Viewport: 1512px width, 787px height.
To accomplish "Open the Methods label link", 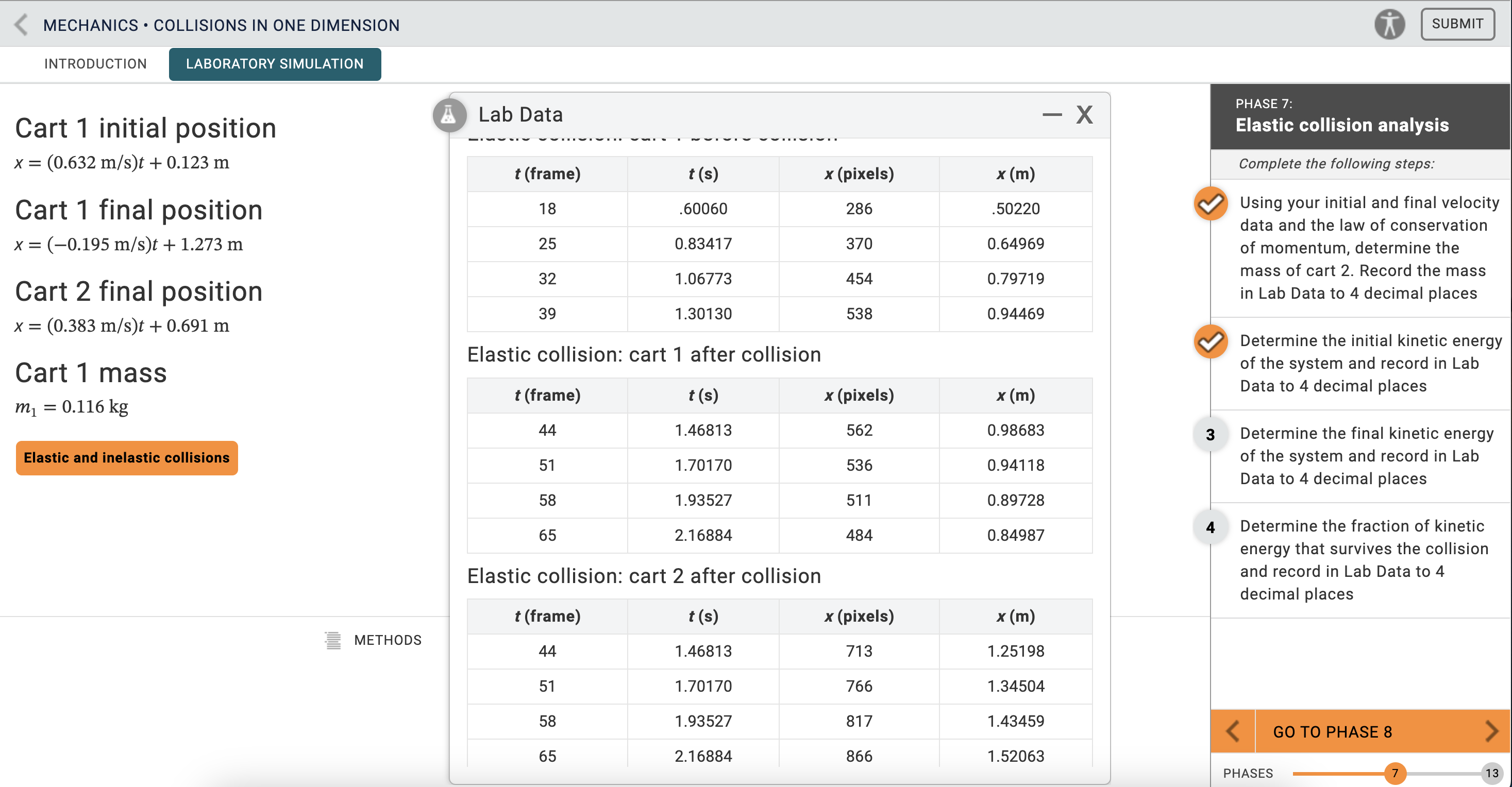I will pos(388,640).
